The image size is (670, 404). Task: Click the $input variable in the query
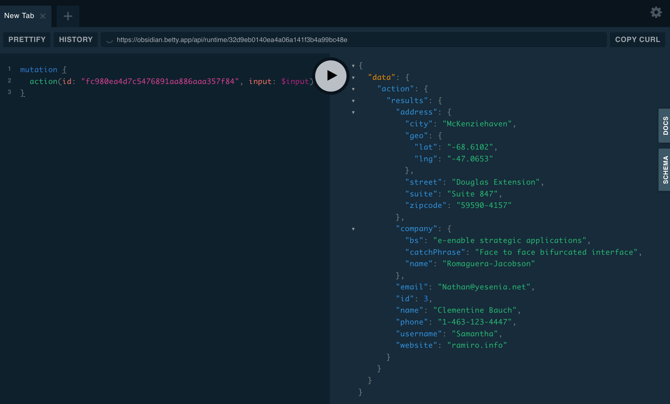[x=295, y=81]
